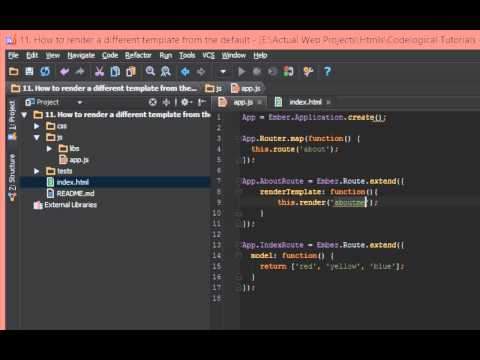The height and width of the screenshot is (360, 480).
Task: Click the Save All toolbar icon
Action: coord(29,71)
